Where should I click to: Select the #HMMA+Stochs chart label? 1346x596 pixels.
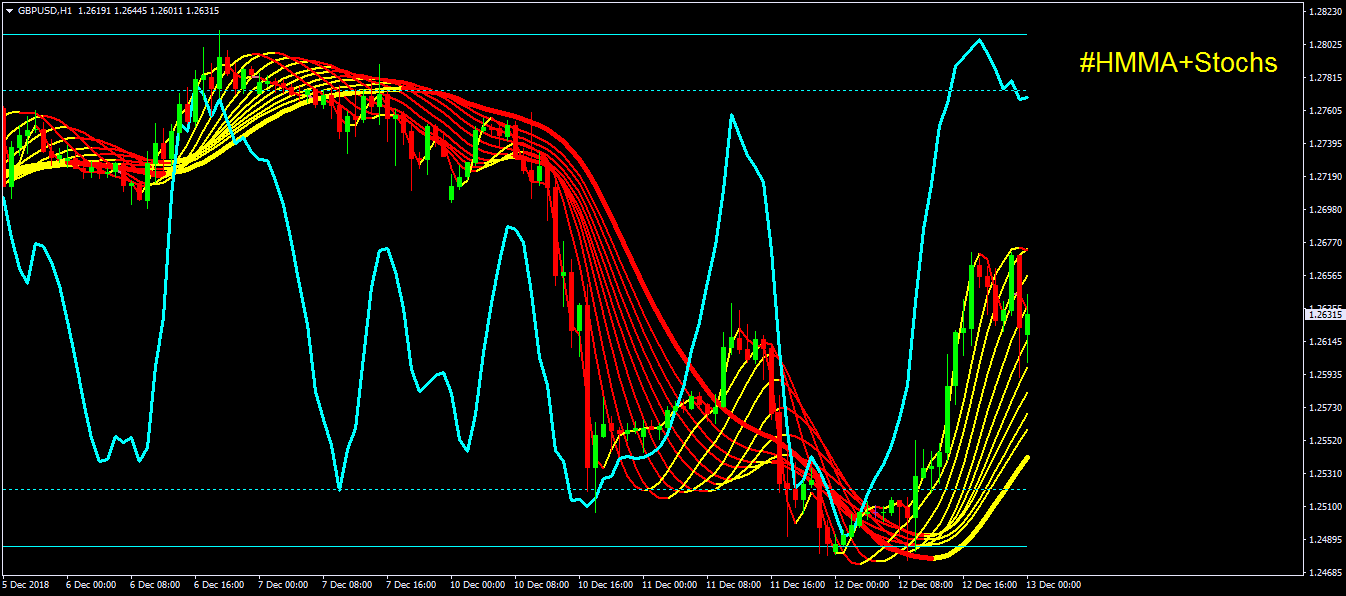coord(1178,63)
